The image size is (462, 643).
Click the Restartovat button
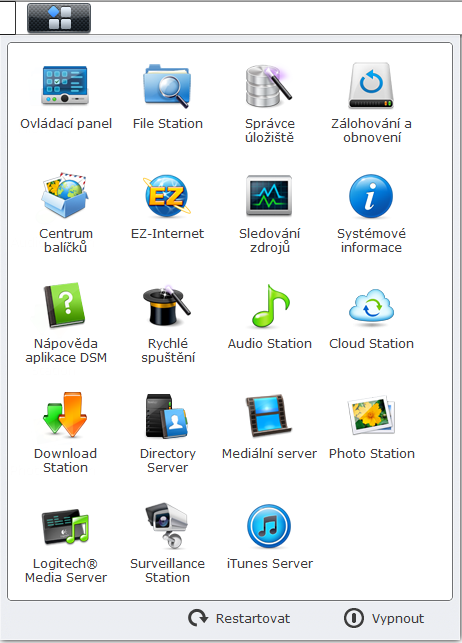pos(239,618)
